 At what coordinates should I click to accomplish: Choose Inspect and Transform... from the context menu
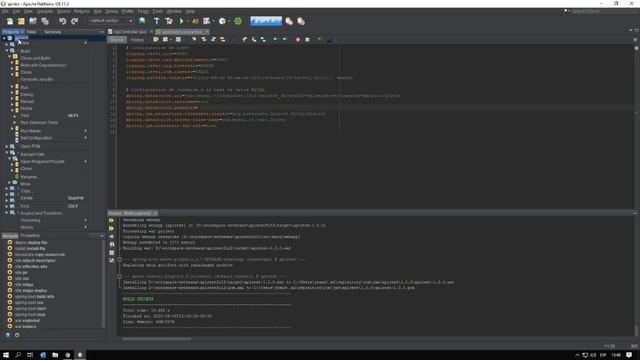[41, 213]
